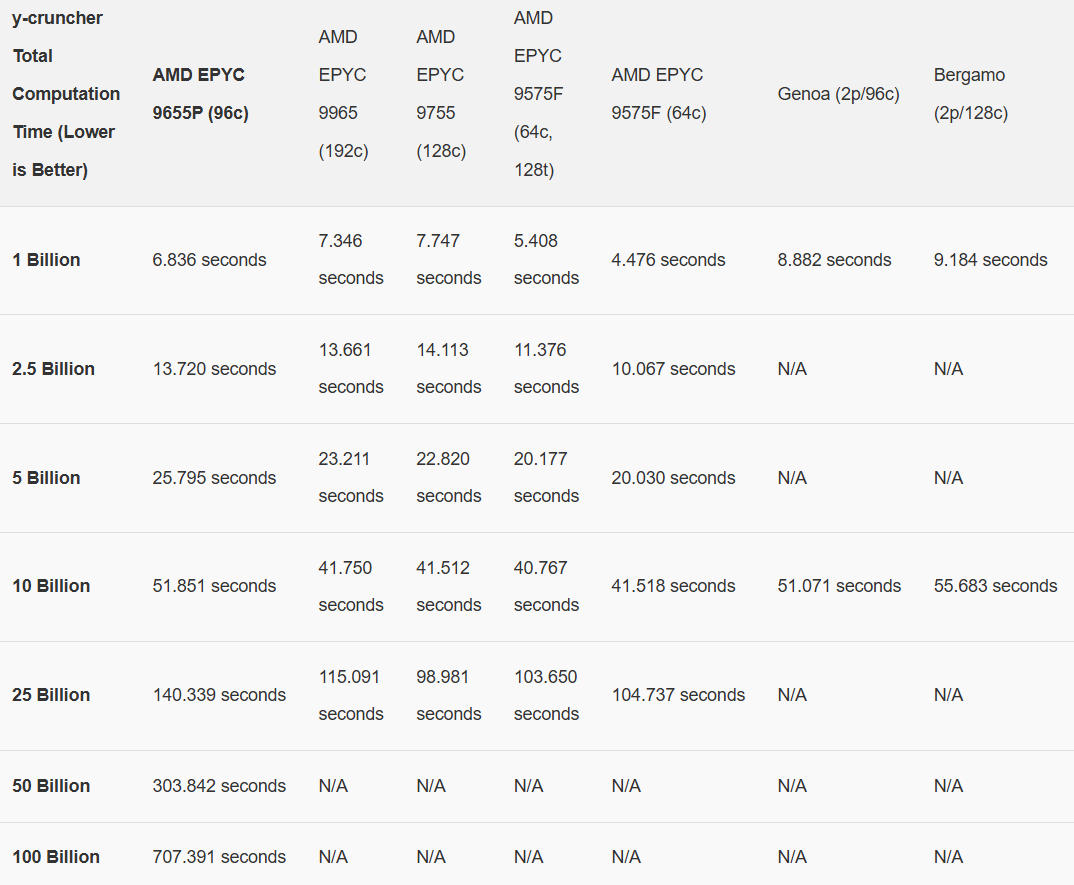Click the EPYC 9965 N/A in the 50 Billion row
The image size is (1074, 885).
pos(333,786)
